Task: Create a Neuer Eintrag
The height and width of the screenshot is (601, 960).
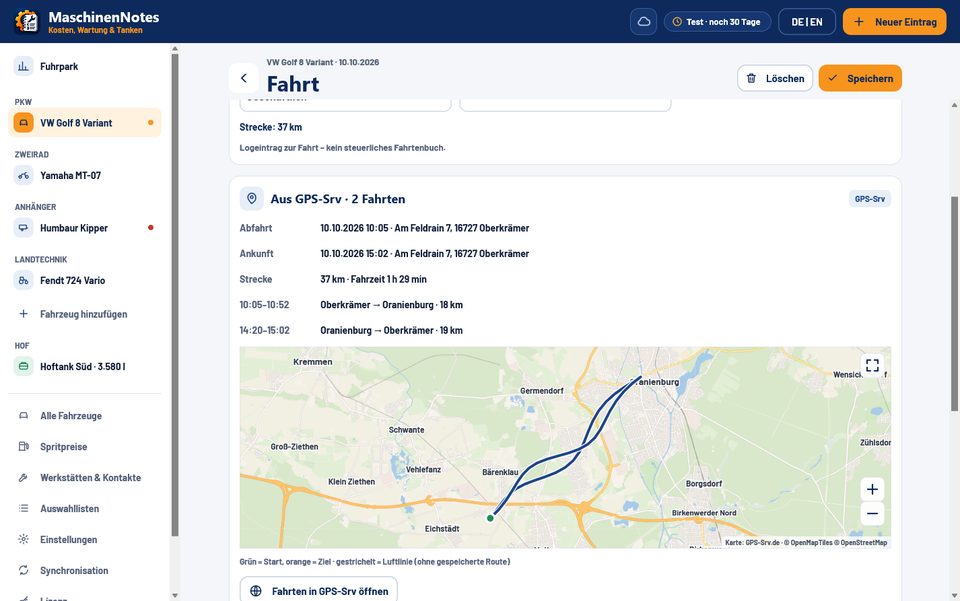Action: point(894,21)
